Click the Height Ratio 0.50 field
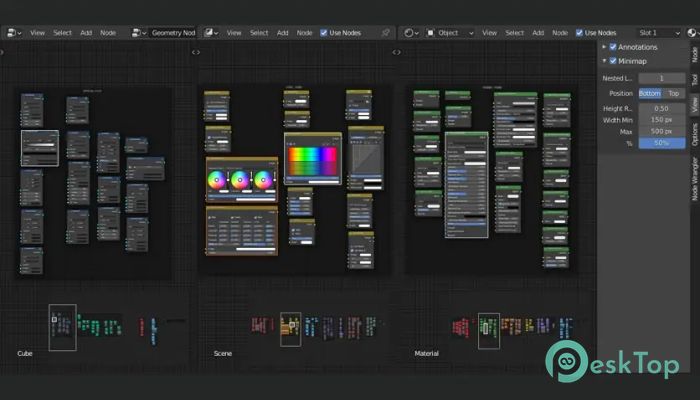Viewport: 700px width, 400px height. [662, 108]
